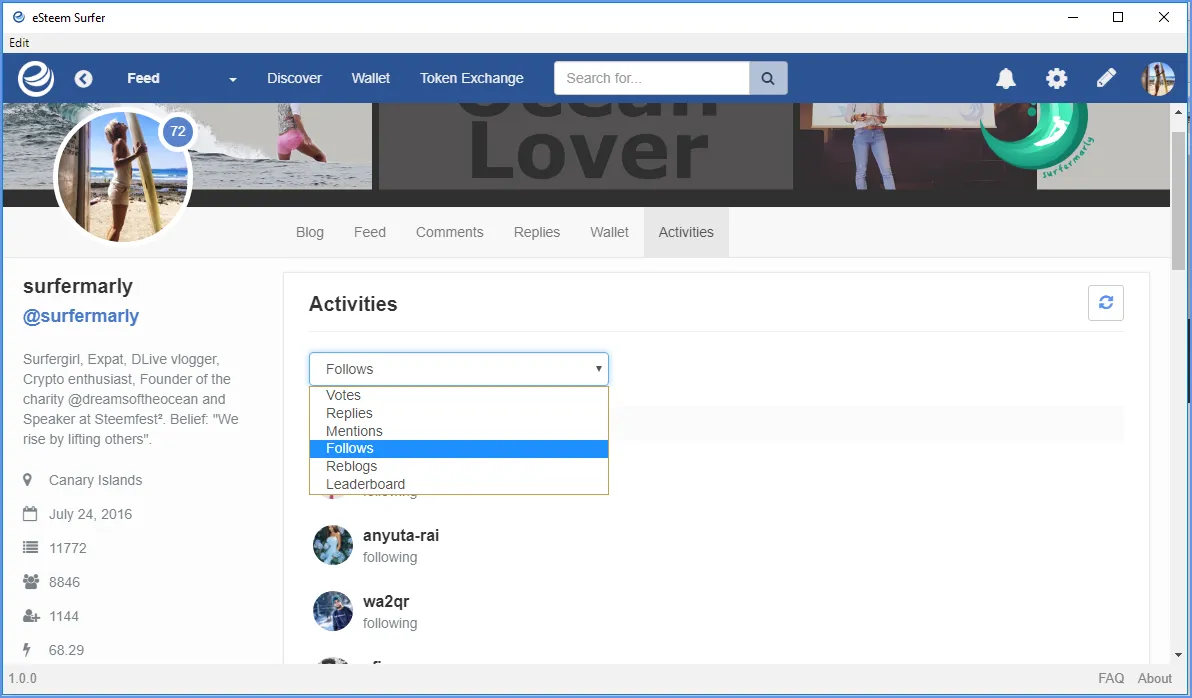The height and width of the screenshot is (698, 1192).
Task: Click the eSteem logo in navbar
Action: point(36,78)
